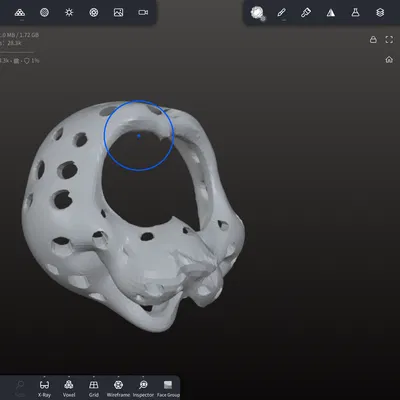Open the flask-shaped Settings menu
The image size is (400, 400).
(x=355, y=13)
